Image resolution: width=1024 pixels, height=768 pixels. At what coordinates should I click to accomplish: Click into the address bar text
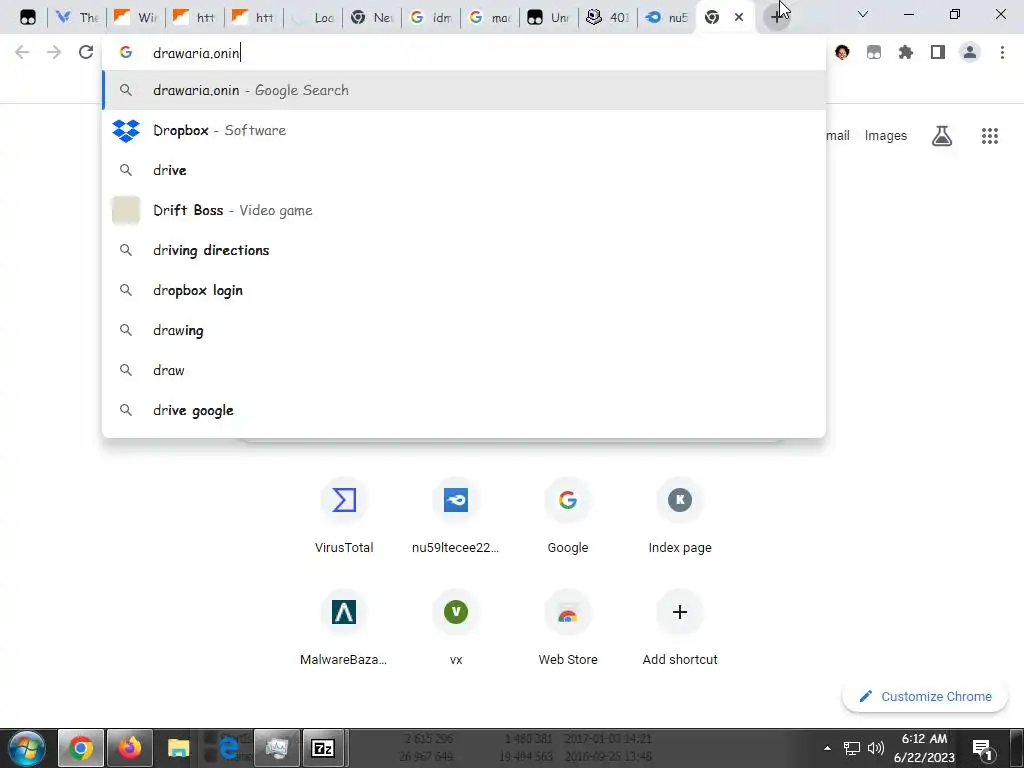pos(197,53)
